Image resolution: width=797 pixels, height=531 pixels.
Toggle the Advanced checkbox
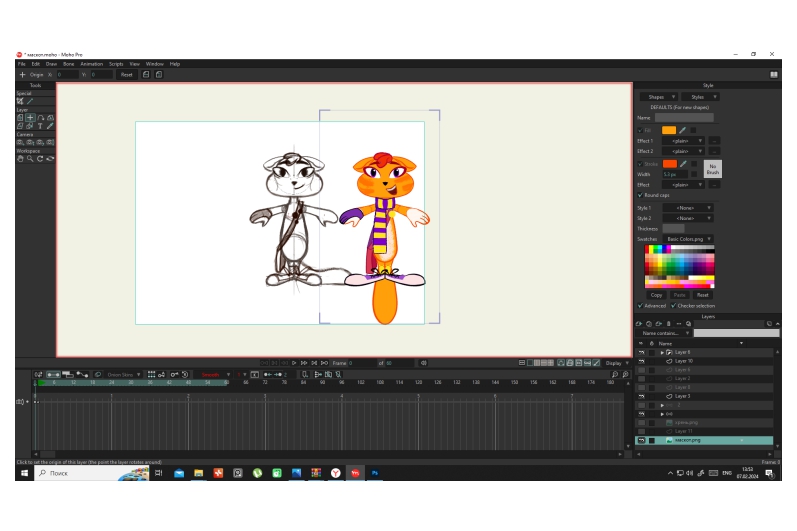(640, 305)
